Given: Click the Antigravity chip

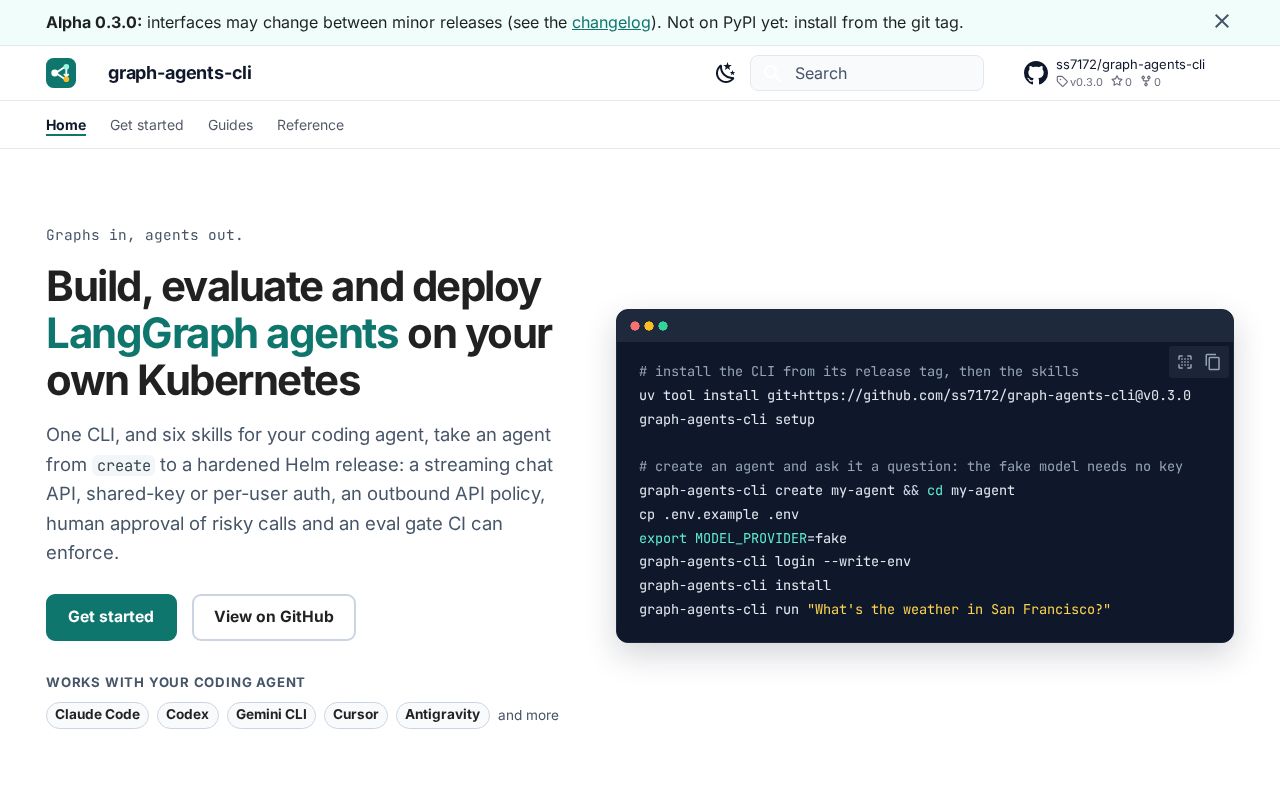Looking at the screenshot, I should [443, 715].
